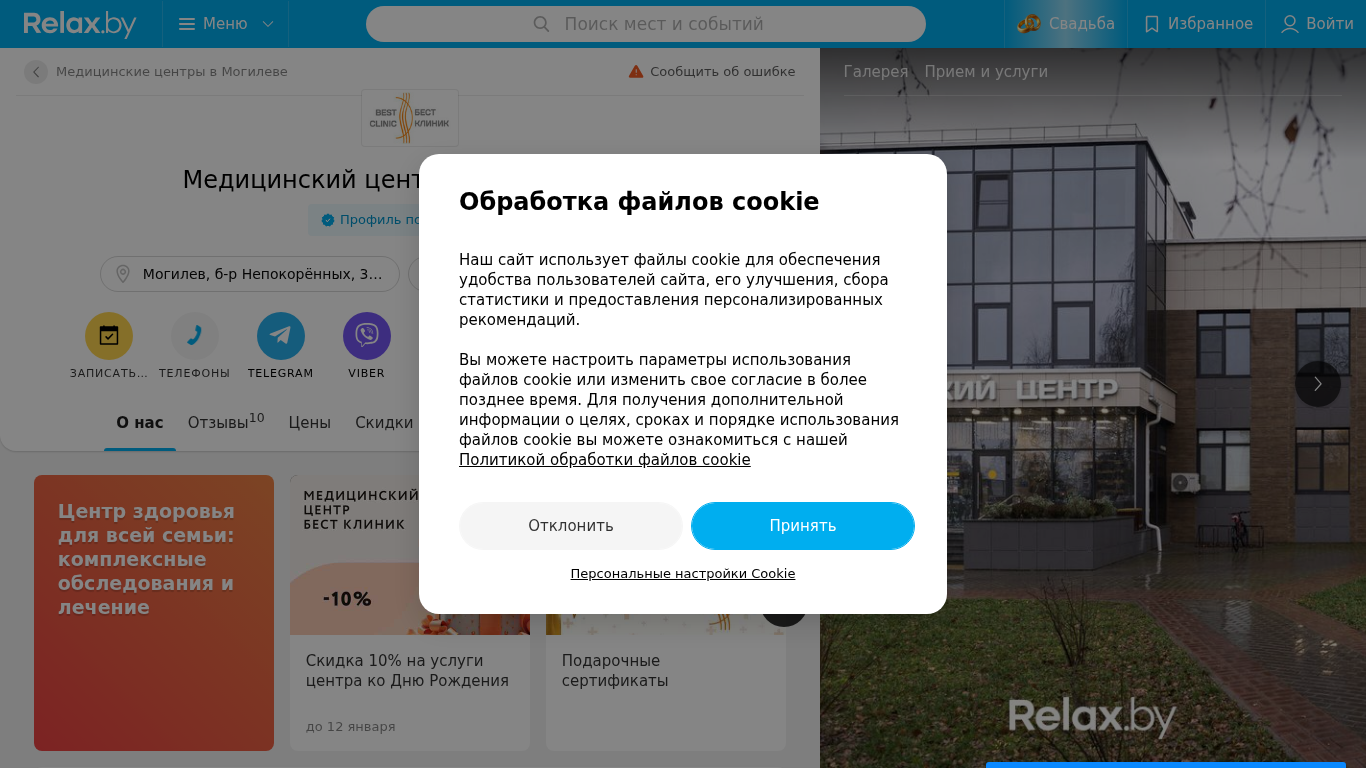Open Политикой обработки файлов cookie link
Image resolution: width=1366 pixels, height=768 pixels.
[x=605, y=460]
